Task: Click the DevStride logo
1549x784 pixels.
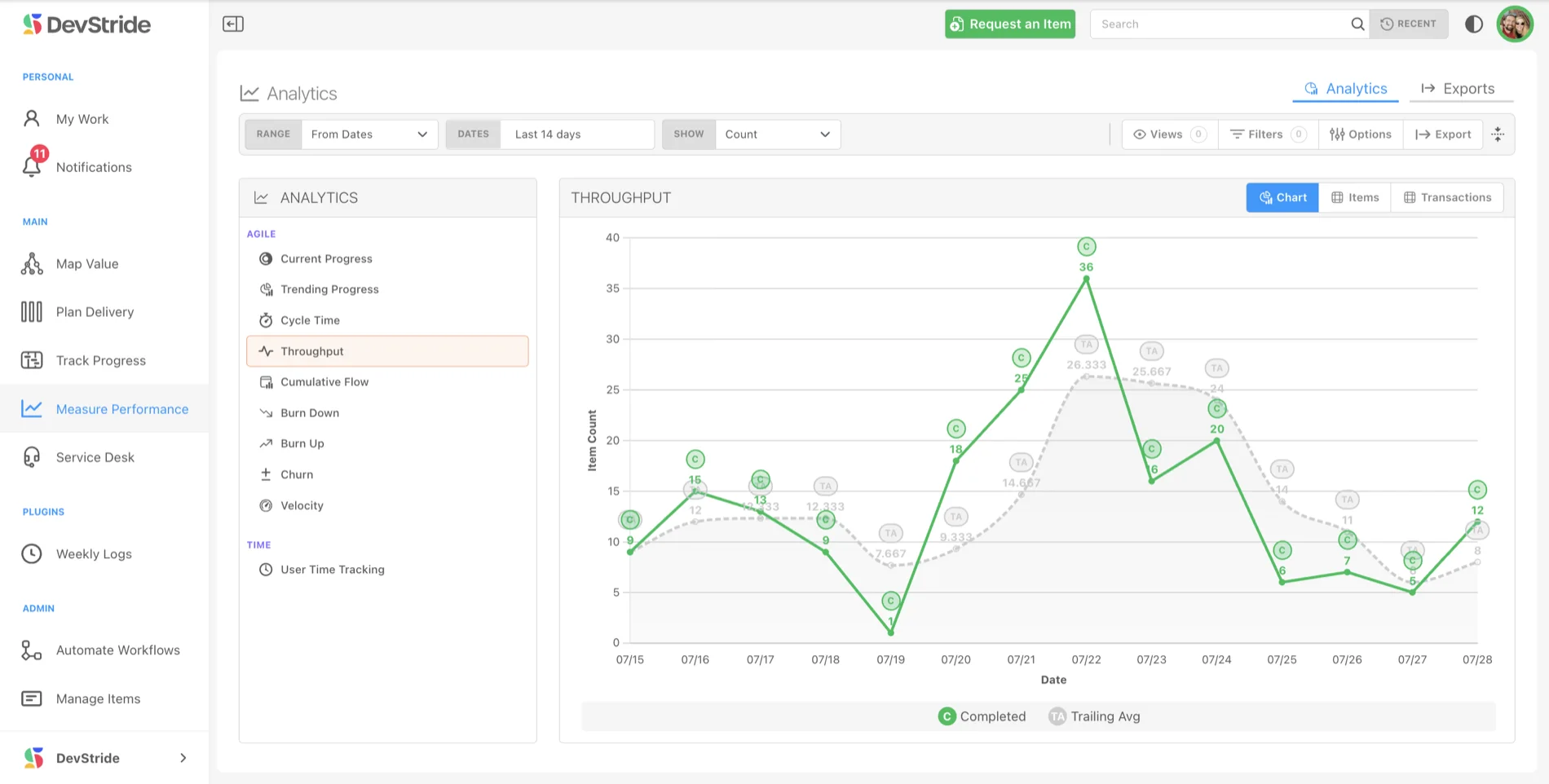Action: [x=87, y=24]
